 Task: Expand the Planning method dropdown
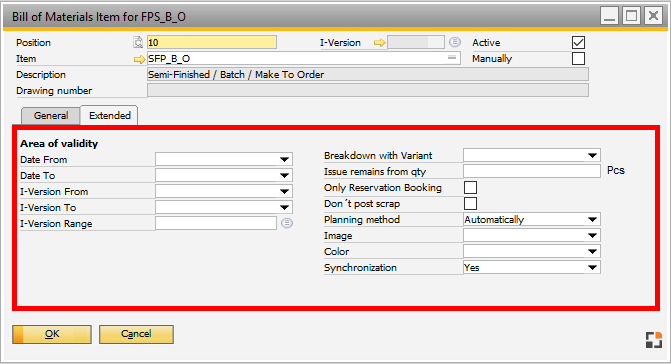592,219
